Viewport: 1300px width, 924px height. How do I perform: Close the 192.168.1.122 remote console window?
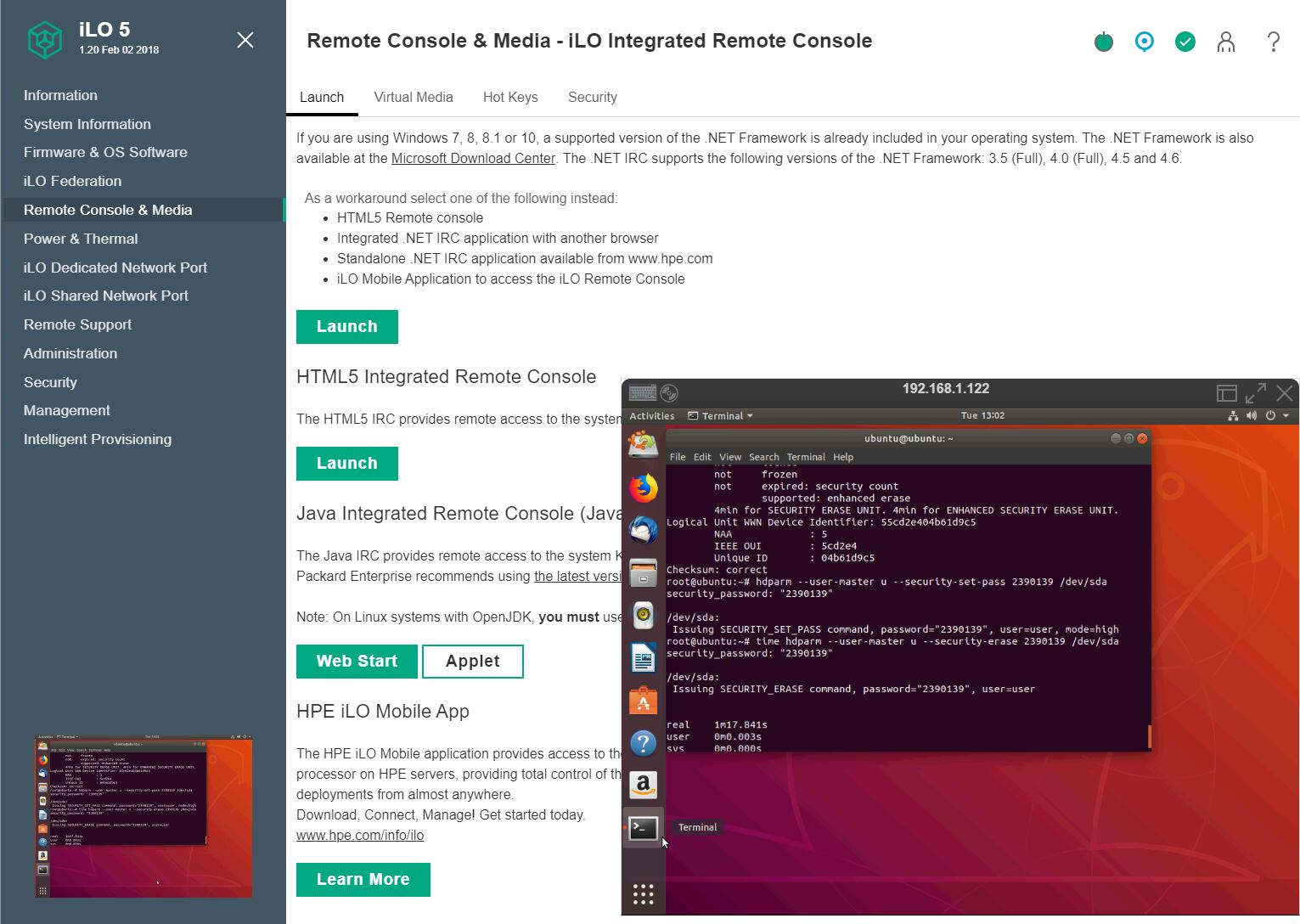point(1285,392)
